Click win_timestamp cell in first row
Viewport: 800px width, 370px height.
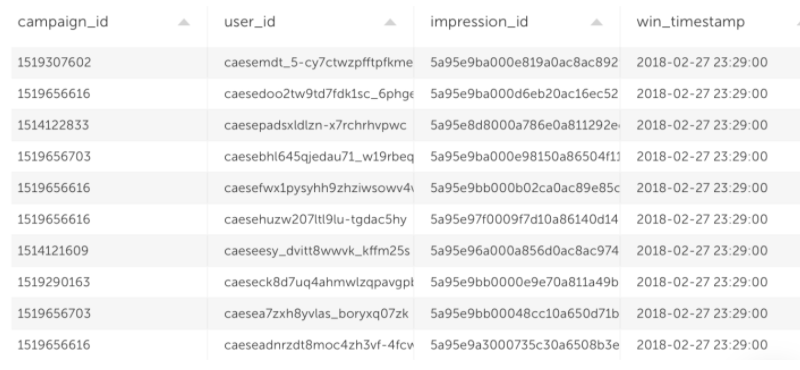pos(702,63)
